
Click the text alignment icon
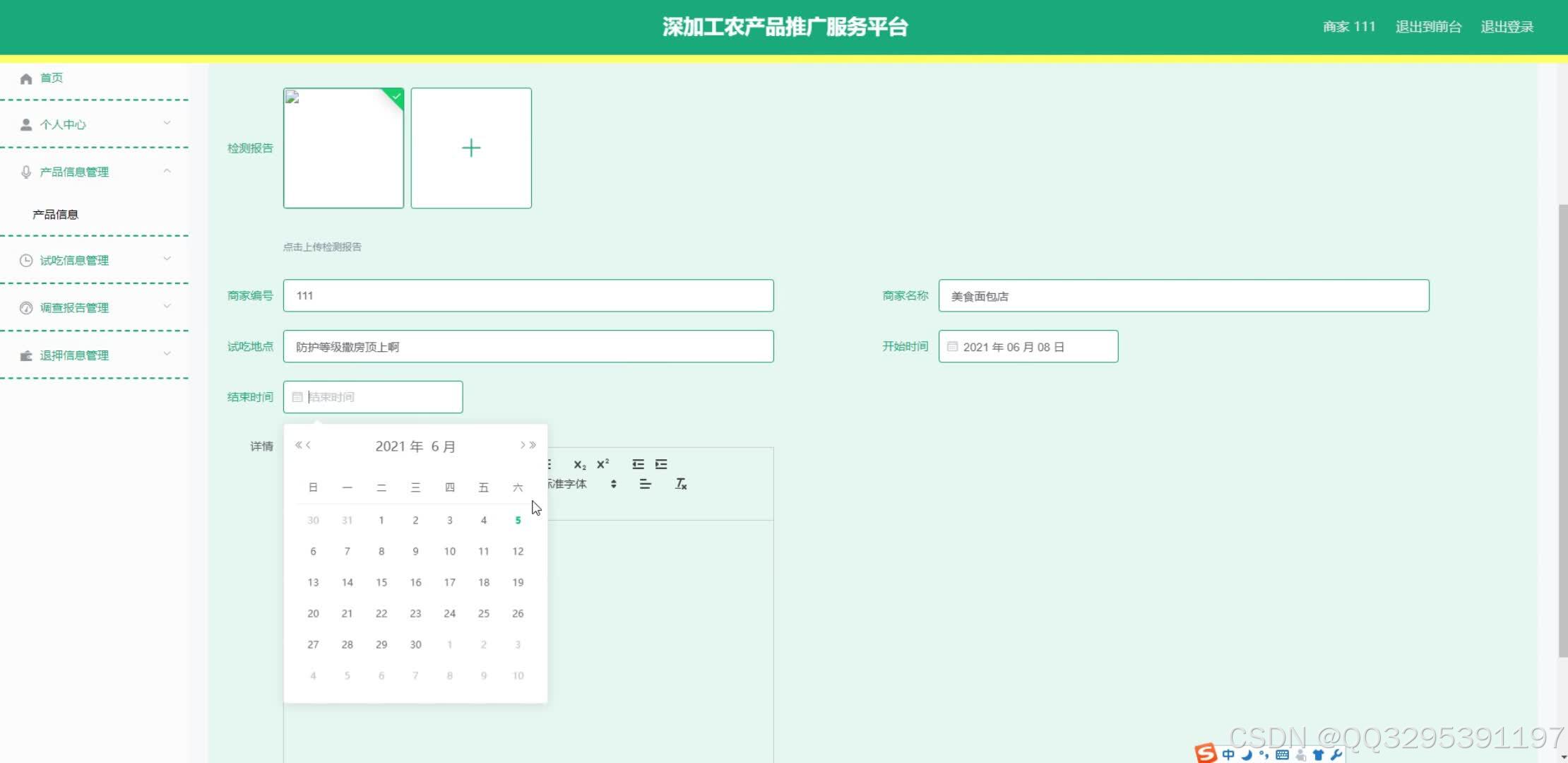pyautogui.click(x=645, y=484)
